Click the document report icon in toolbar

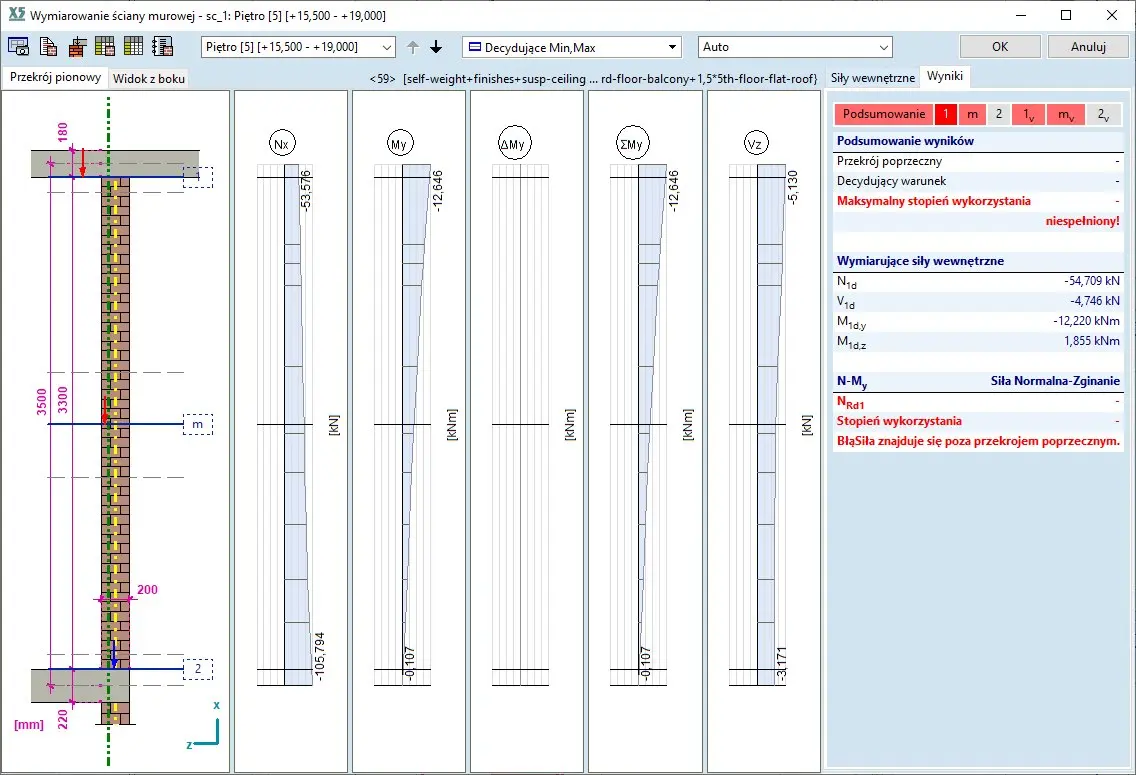(47, 47)
